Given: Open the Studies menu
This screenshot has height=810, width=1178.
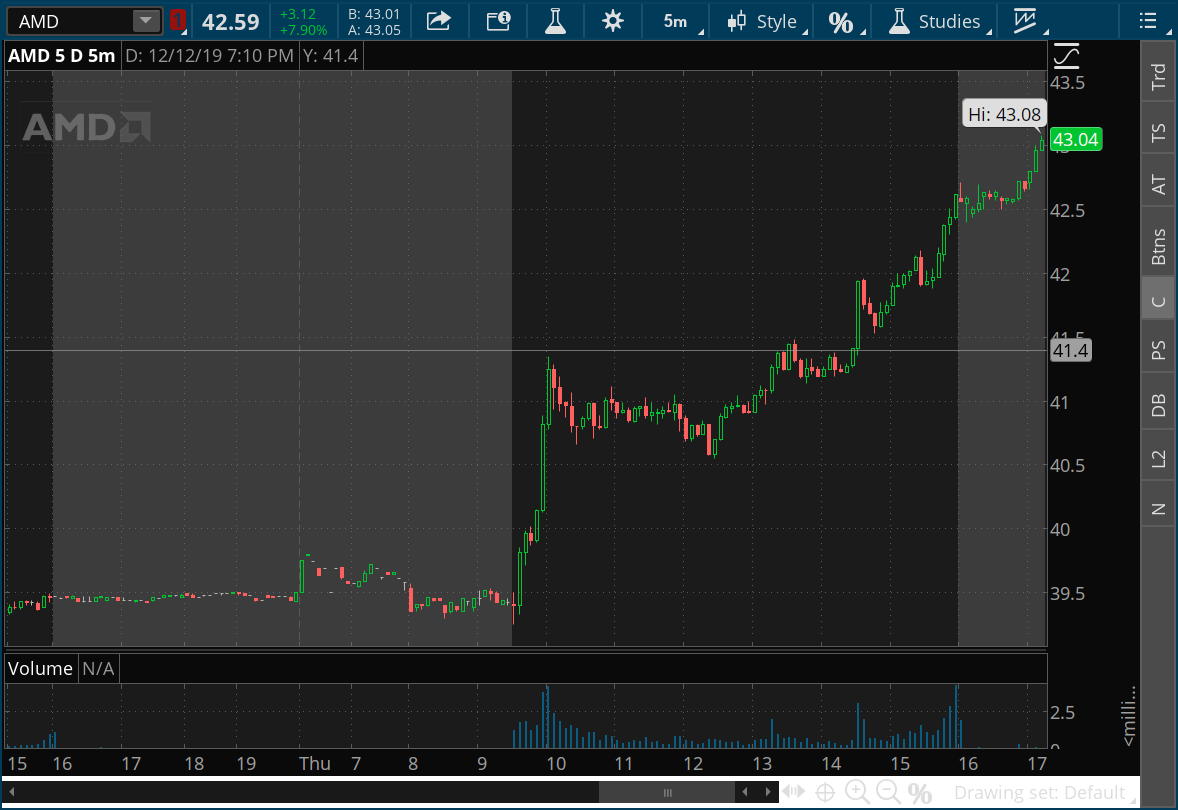Looking at the screenshot, I should [x=938, y=21].
